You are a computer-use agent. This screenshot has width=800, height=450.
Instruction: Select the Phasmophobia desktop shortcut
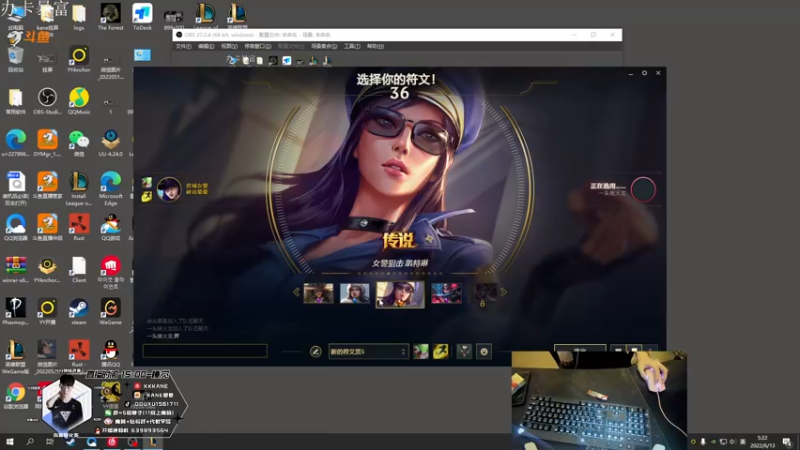(x=15, y=311)
